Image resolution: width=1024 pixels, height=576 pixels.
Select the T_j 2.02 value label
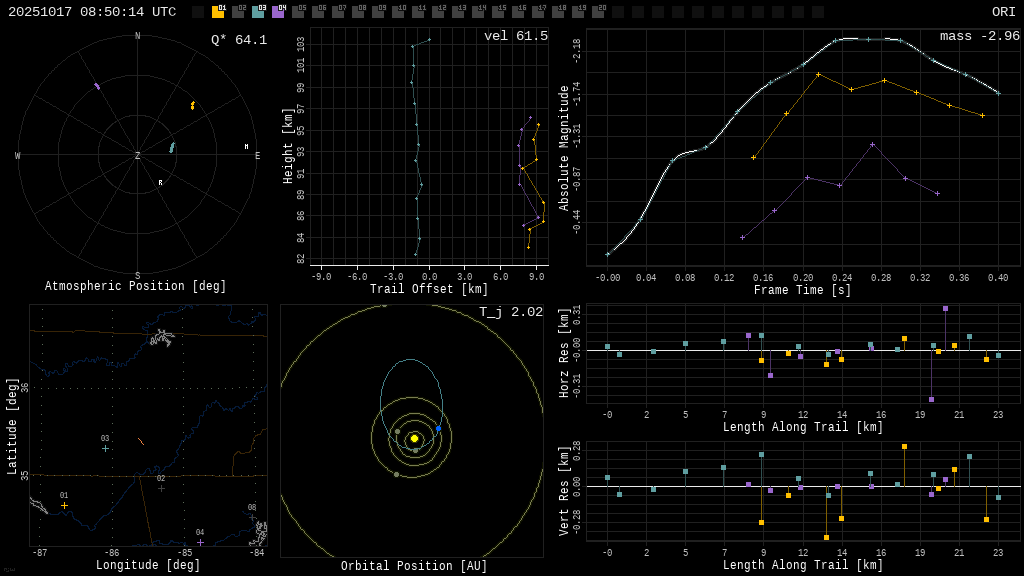tap(511, 312)
